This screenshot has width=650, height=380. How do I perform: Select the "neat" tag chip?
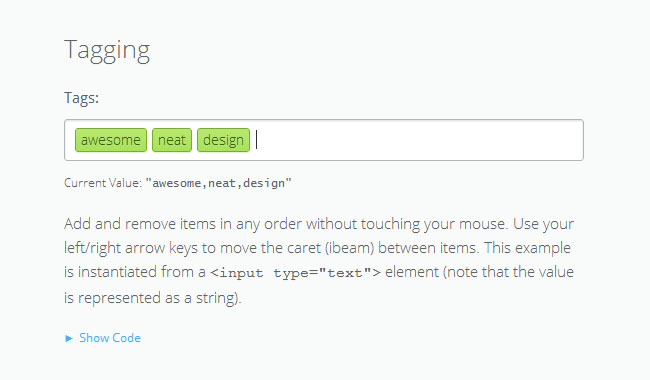coord(172,140)
